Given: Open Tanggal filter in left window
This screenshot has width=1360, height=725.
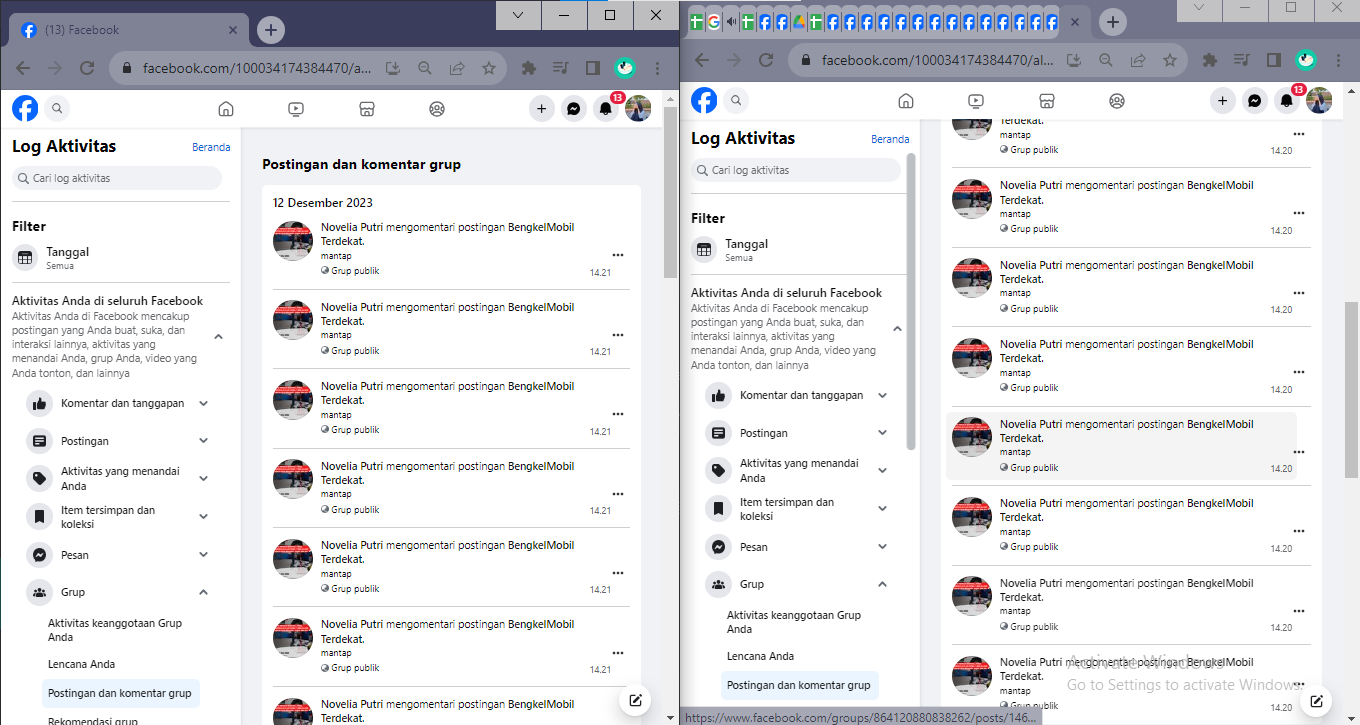Looking at the screenshot, I should point(120,258).
